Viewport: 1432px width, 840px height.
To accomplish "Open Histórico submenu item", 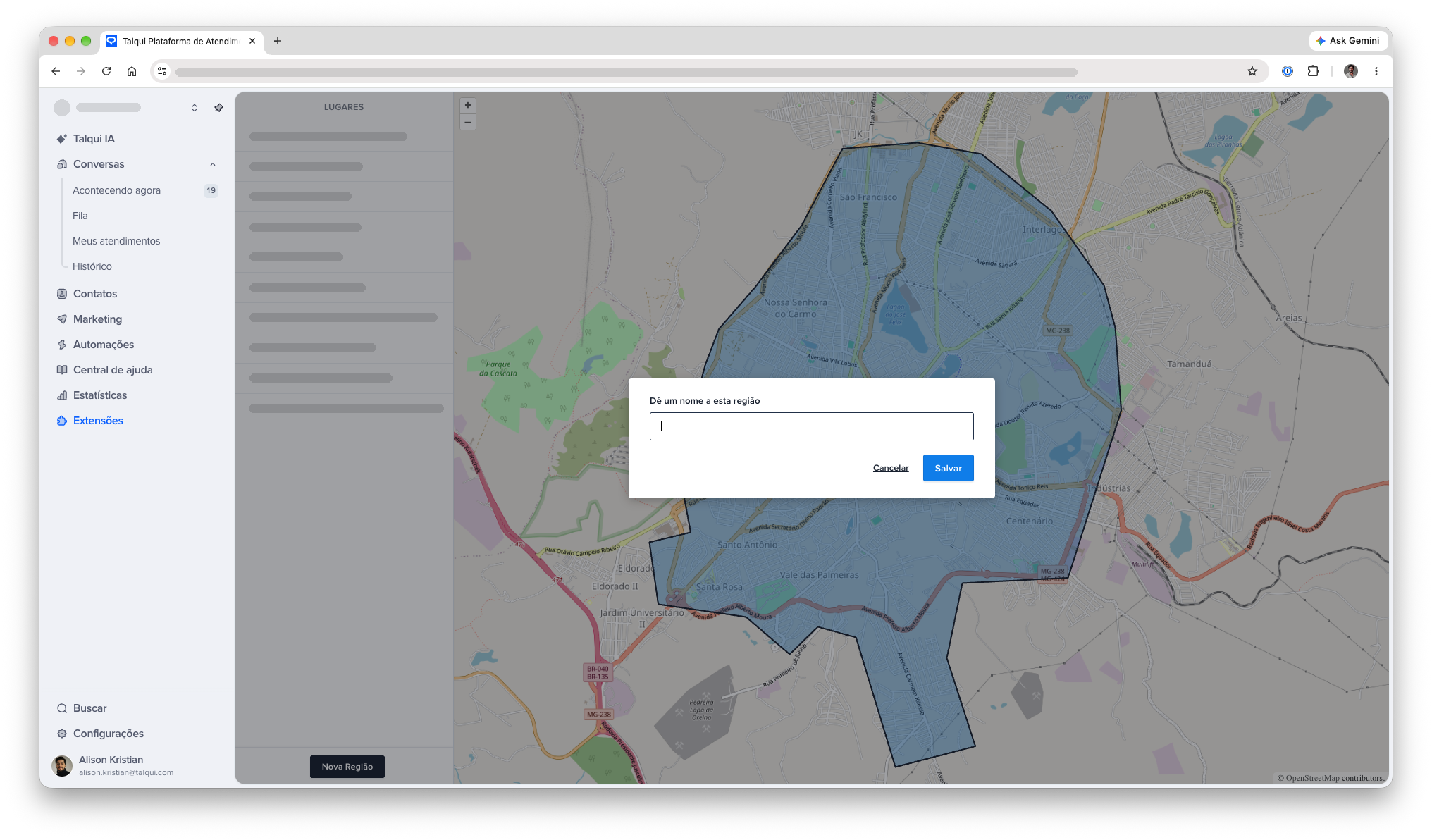I will 92,266.
